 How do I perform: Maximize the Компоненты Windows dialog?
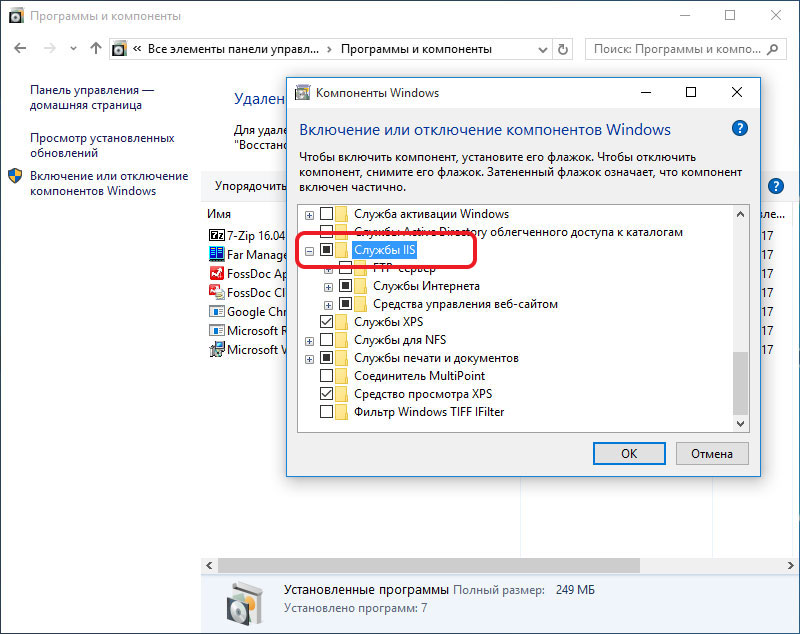pos(690,92)
